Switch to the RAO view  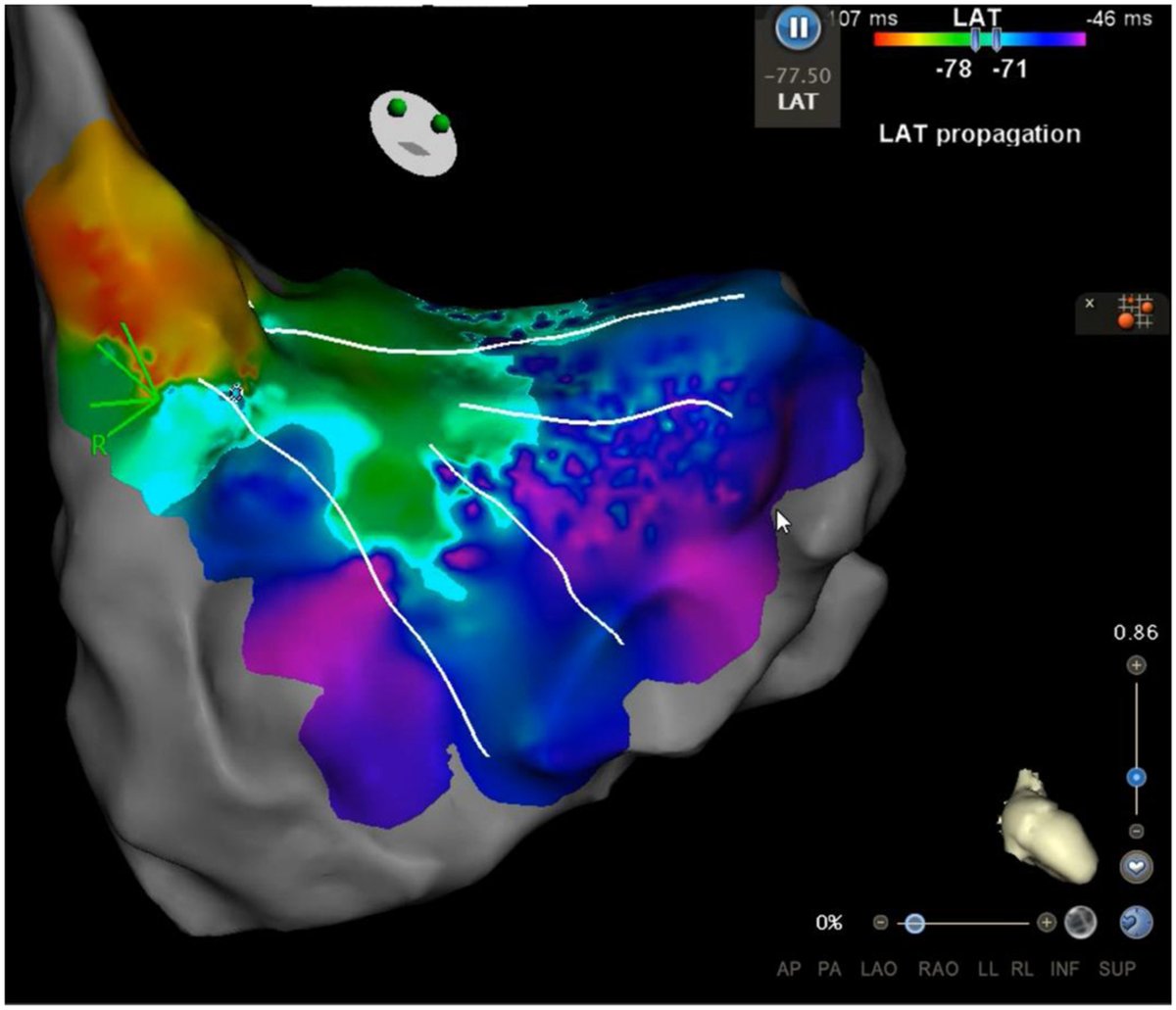(938, 969)
